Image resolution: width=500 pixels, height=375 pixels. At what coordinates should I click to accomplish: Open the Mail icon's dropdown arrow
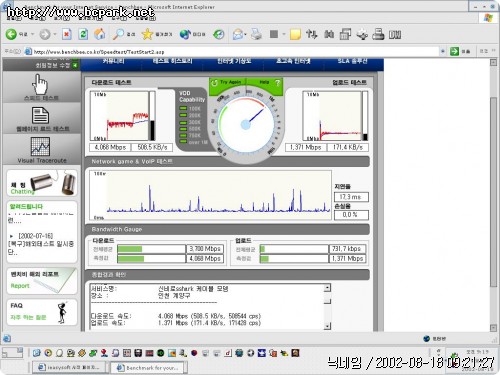(245, 34)
